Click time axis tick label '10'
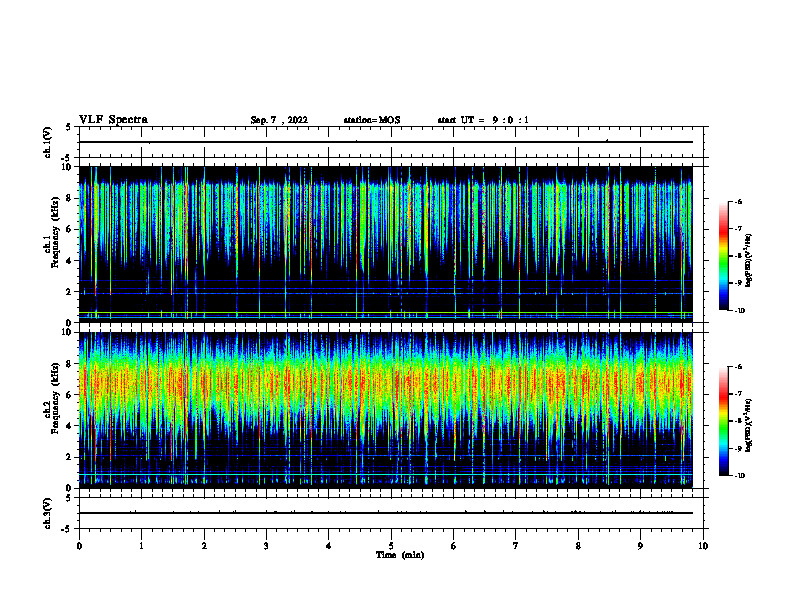This screenshot has width=792, height=612. (x=703, y=546)
